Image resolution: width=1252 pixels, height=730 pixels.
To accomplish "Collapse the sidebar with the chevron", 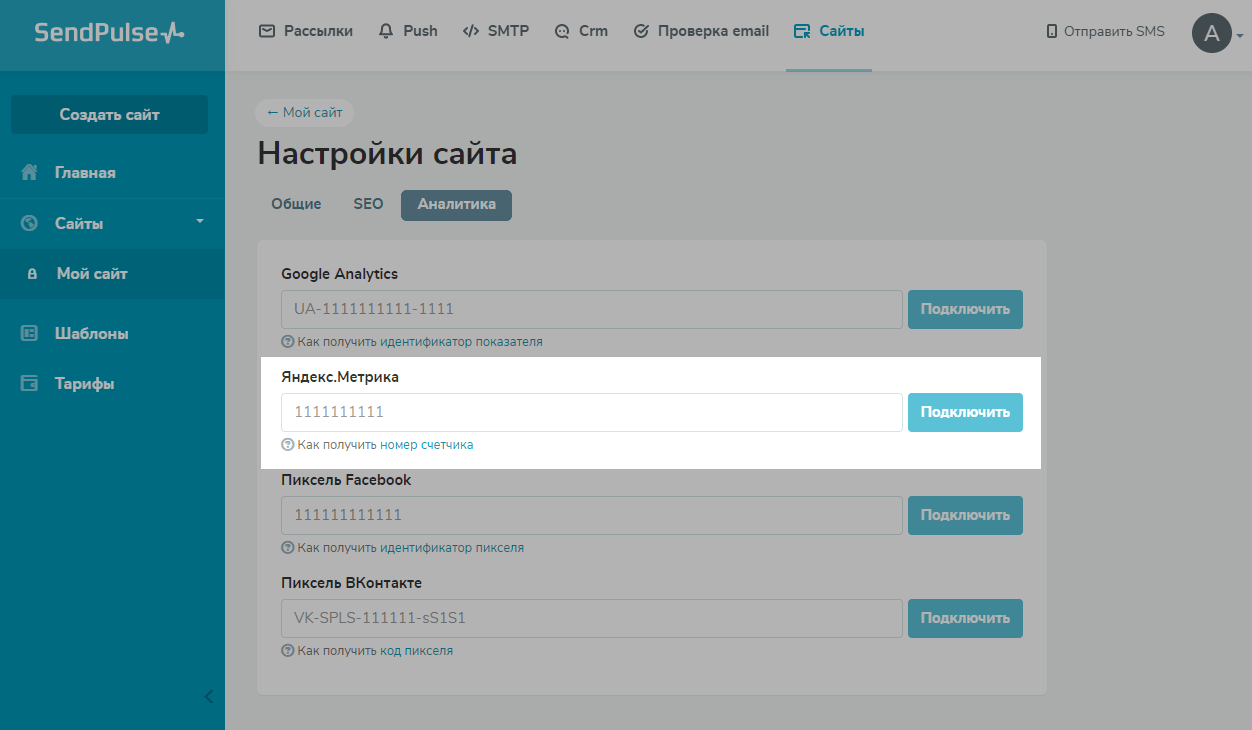I will [x=208, y=697].
